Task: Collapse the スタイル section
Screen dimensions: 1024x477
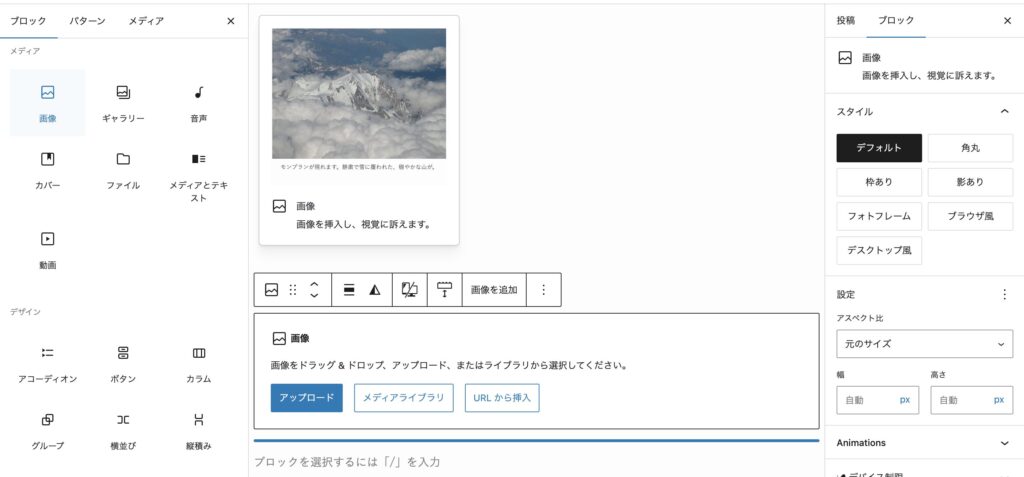Action: click(x=1004, y=112)
